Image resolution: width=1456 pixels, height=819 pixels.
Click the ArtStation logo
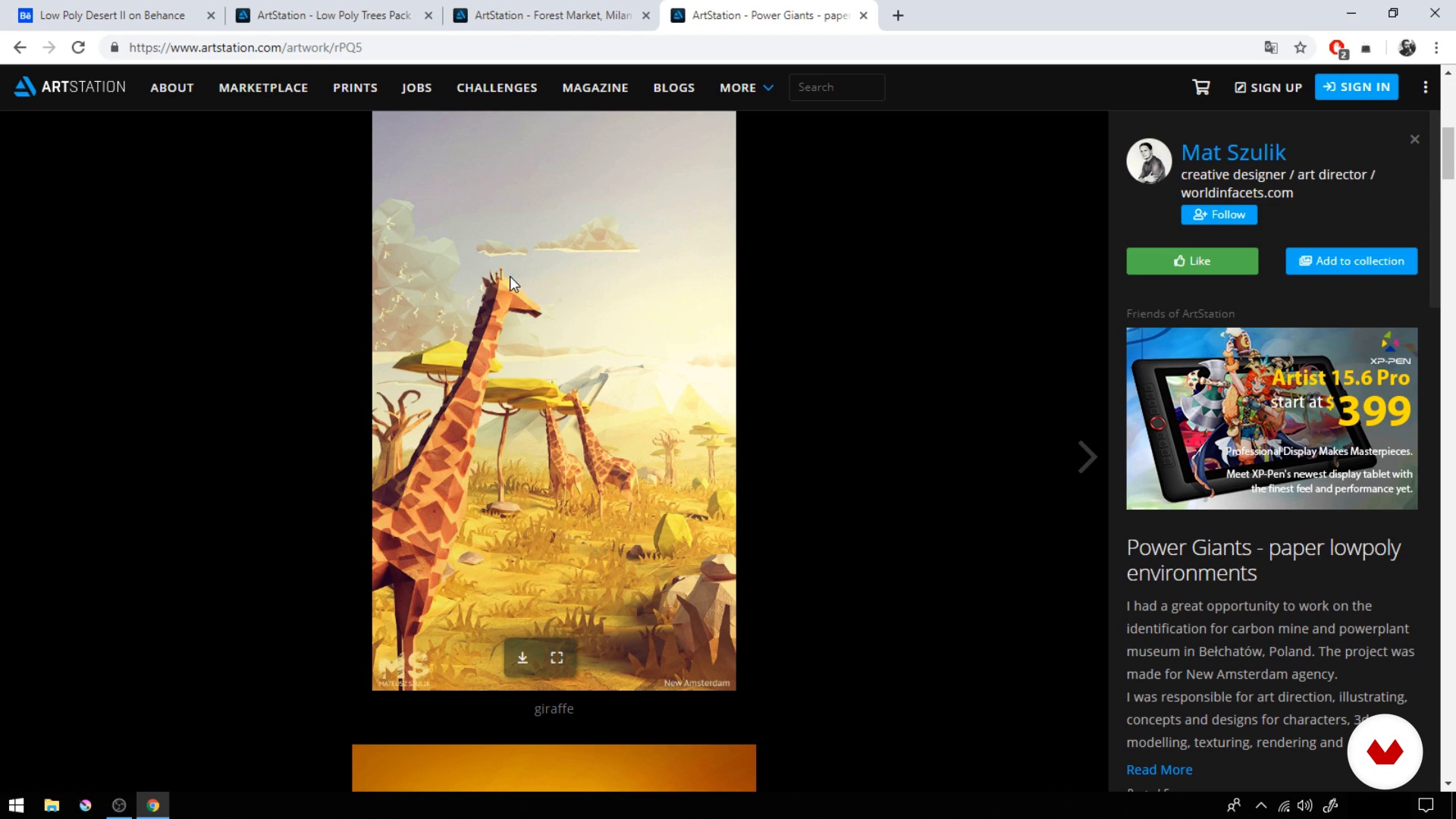(x=70, y=87)
